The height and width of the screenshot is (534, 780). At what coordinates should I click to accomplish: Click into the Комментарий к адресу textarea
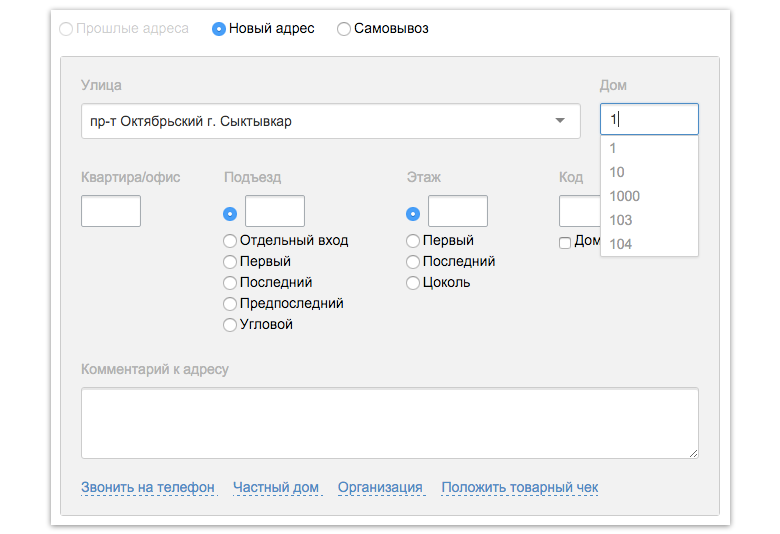coord(390,423)
